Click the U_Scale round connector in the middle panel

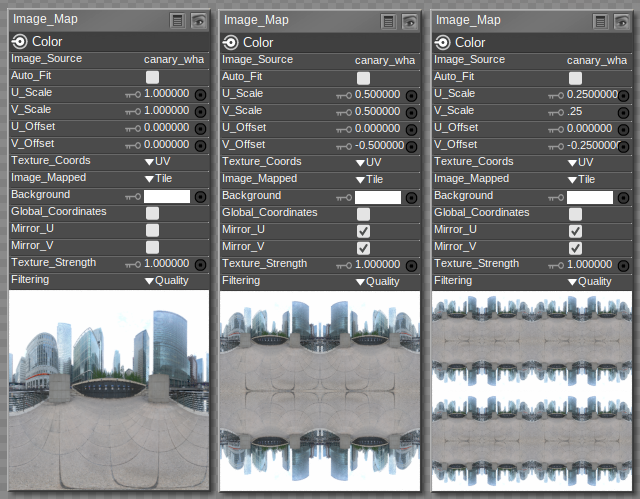[411, 96]
